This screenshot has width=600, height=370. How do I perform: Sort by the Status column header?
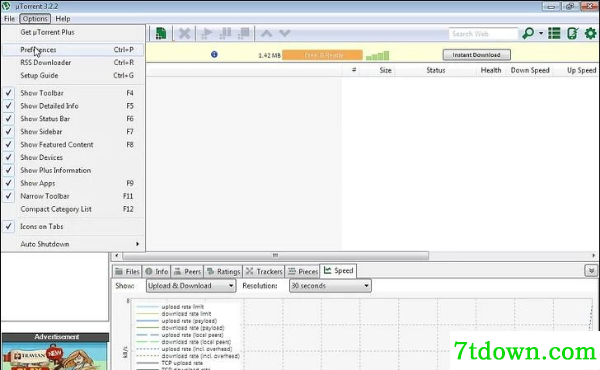[x=435, y=70]
